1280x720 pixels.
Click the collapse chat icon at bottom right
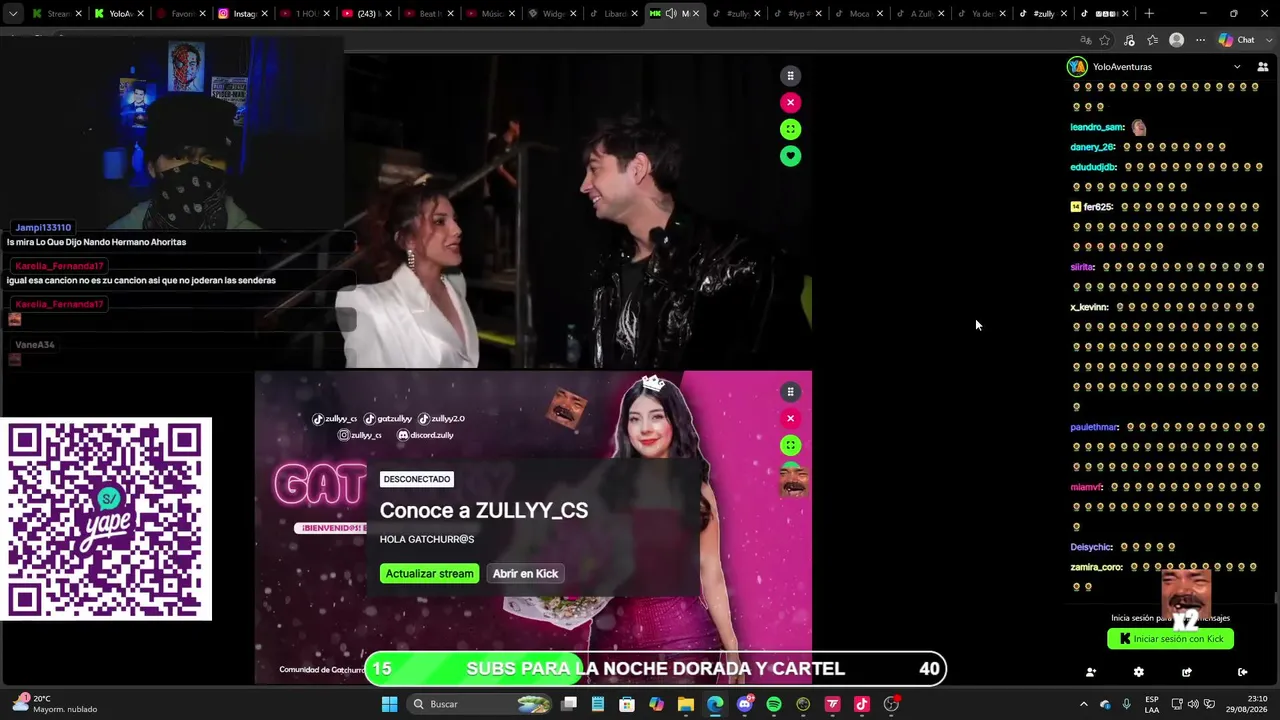[1242, 672]
